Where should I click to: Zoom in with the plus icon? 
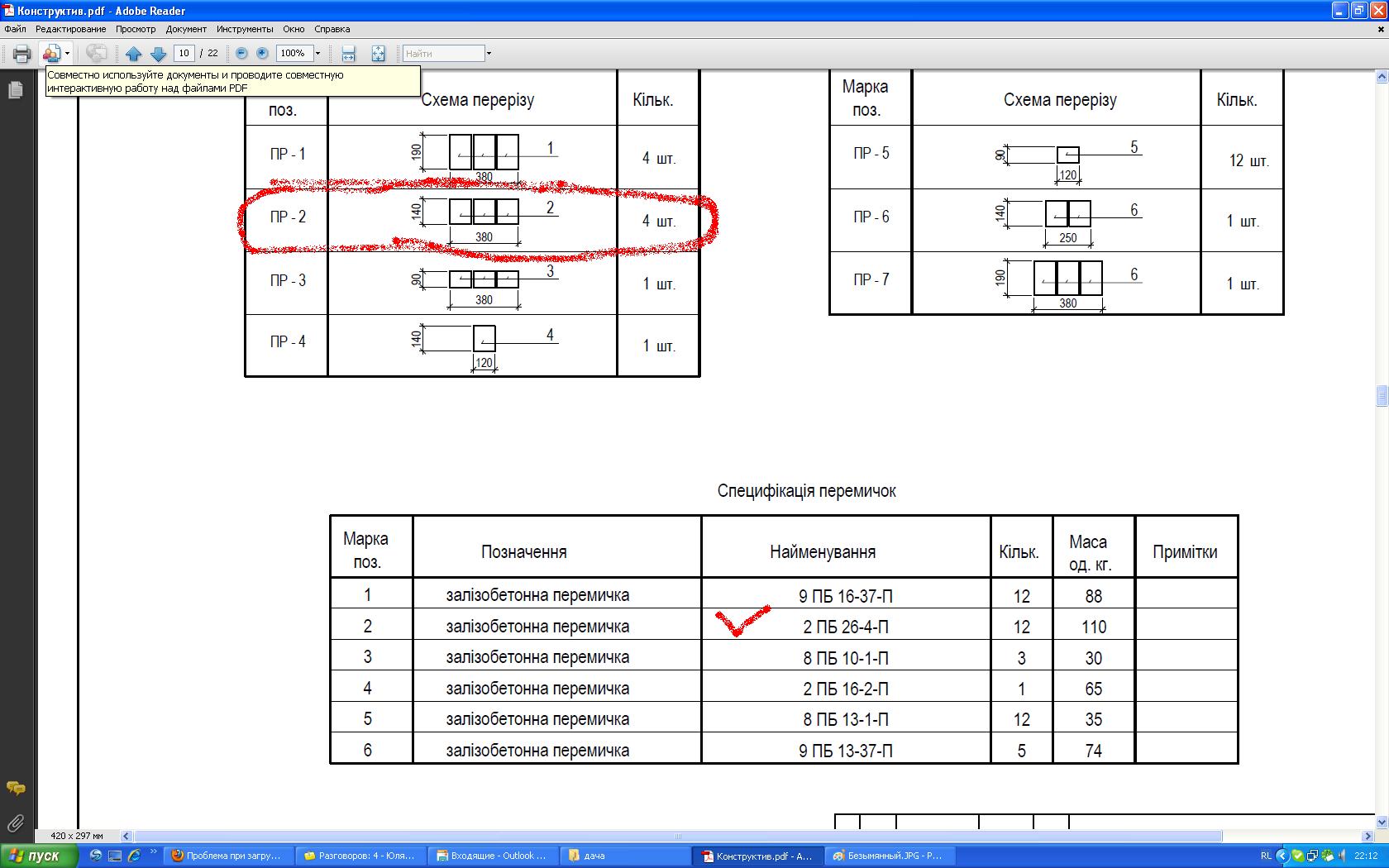262,53
